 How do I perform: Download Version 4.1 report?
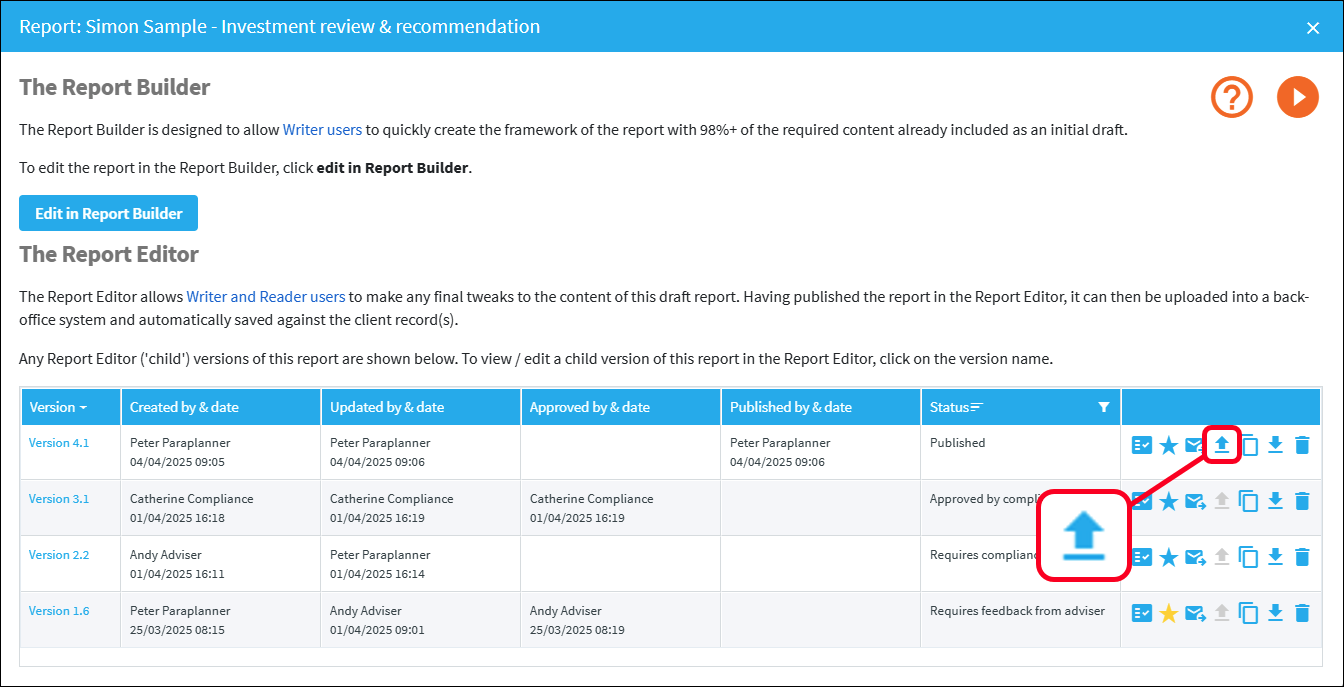(1275, 445)
